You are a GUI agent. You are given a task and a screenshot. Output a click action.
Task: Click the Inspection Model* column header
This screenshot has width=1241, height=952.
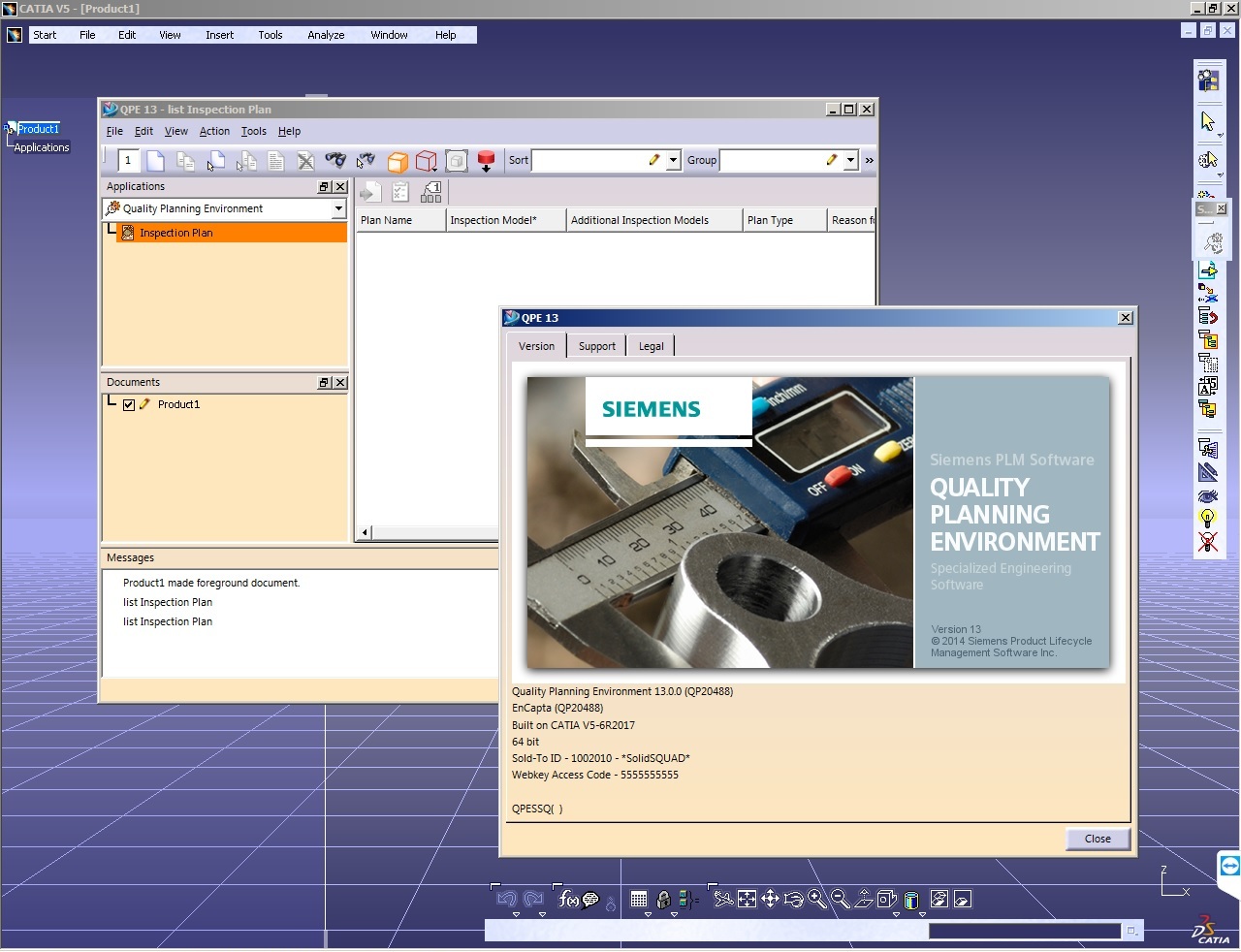pos(506,220)
